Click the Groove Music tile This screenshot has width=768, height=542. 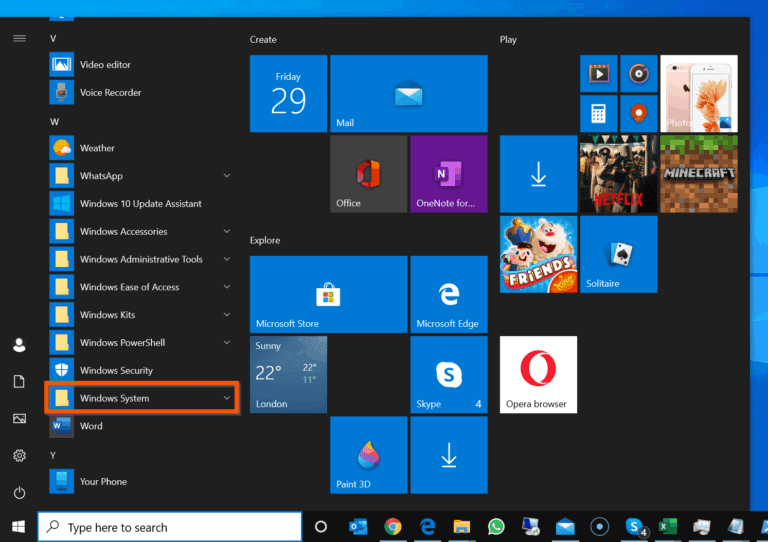pos(638,73)
